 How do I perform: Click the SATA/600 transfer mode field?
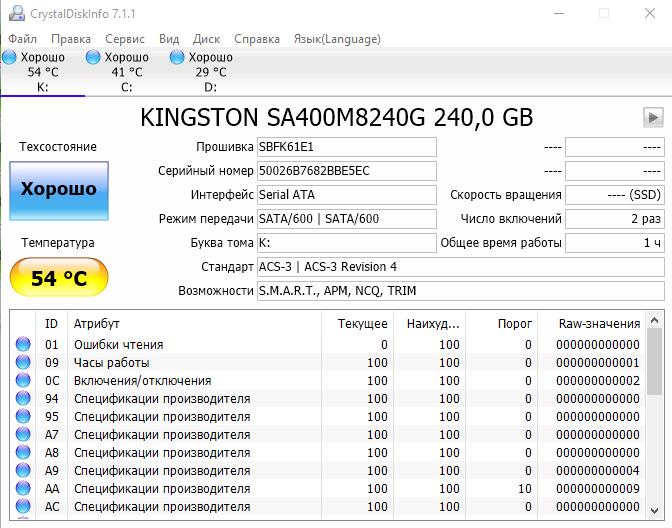(347, 219)
